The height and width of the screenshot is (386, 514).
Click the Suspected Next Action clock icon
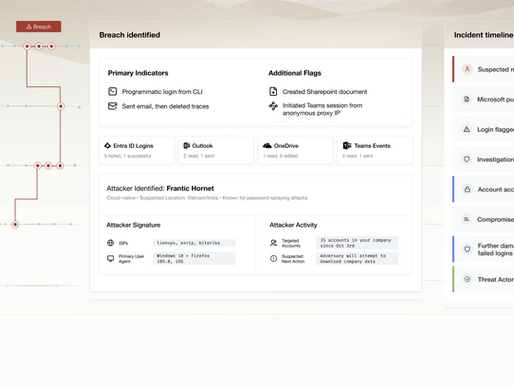point(273,258)
